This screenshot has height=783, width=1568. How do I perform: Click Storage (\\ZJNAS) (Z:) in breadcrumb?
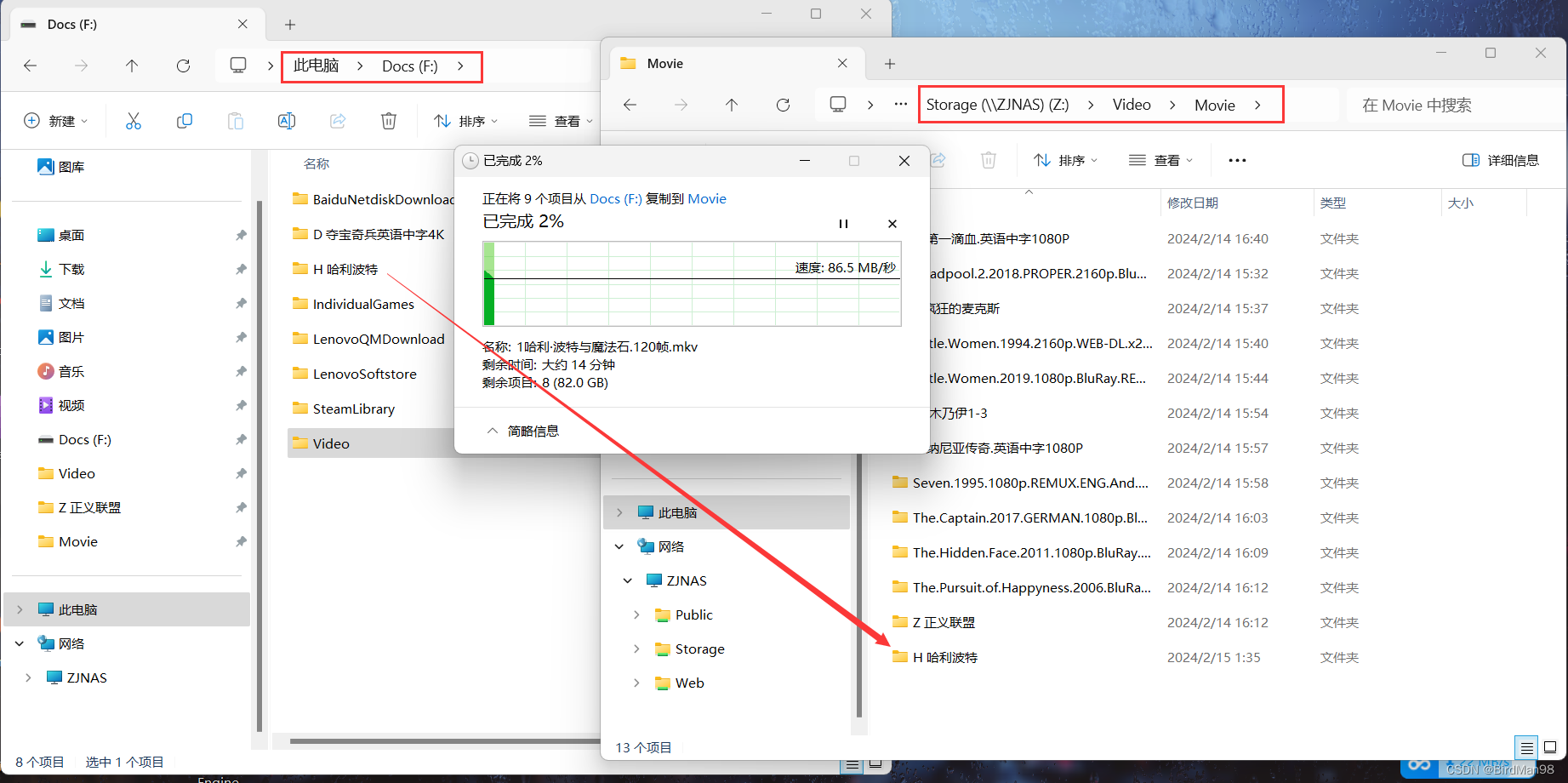pyautogui.click(x=997, y=105)
